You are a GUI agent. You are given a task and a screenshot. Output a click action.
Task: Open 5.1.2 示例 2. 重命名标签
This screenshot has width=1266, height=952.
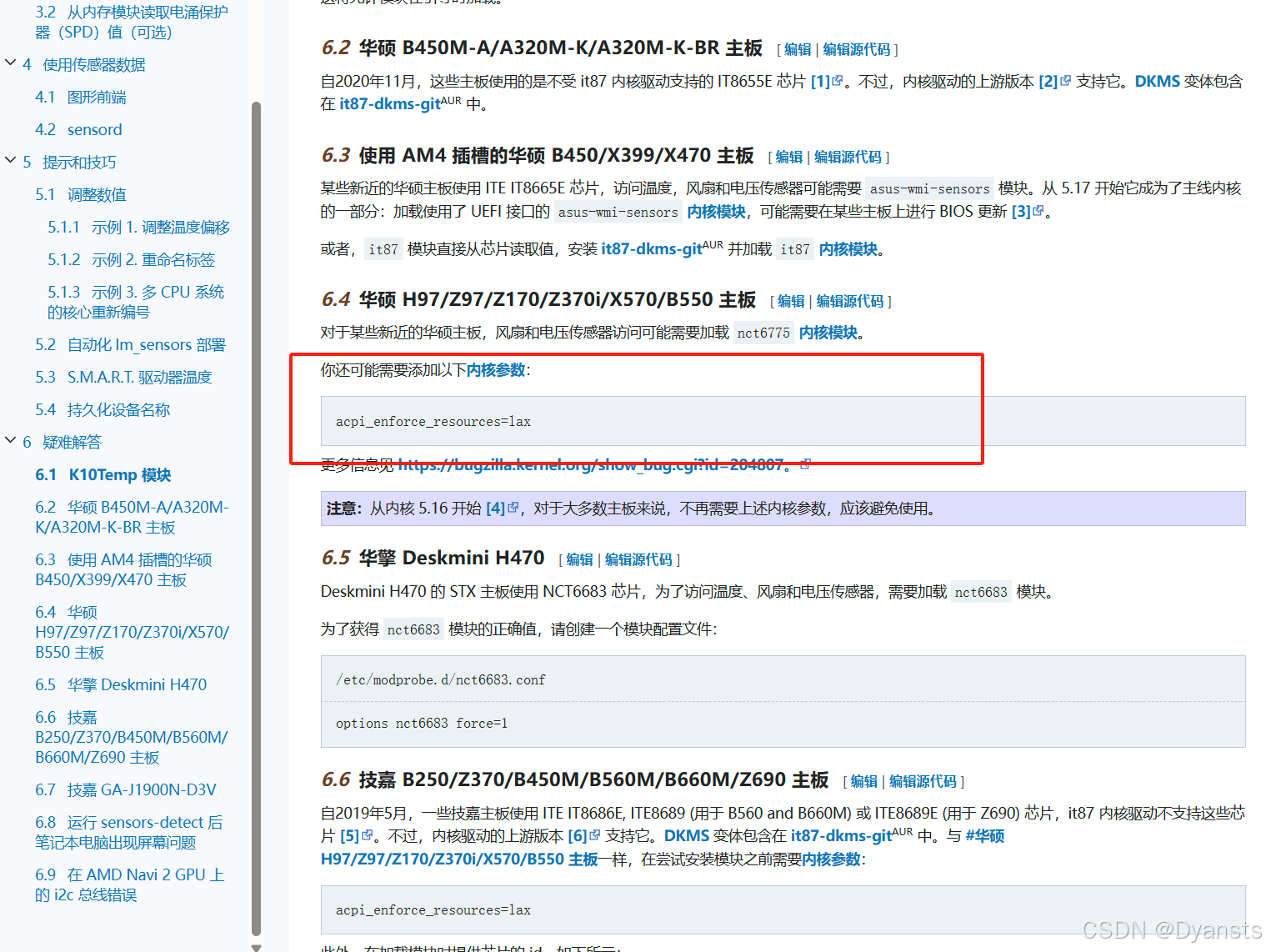click(x=131, y=260)
